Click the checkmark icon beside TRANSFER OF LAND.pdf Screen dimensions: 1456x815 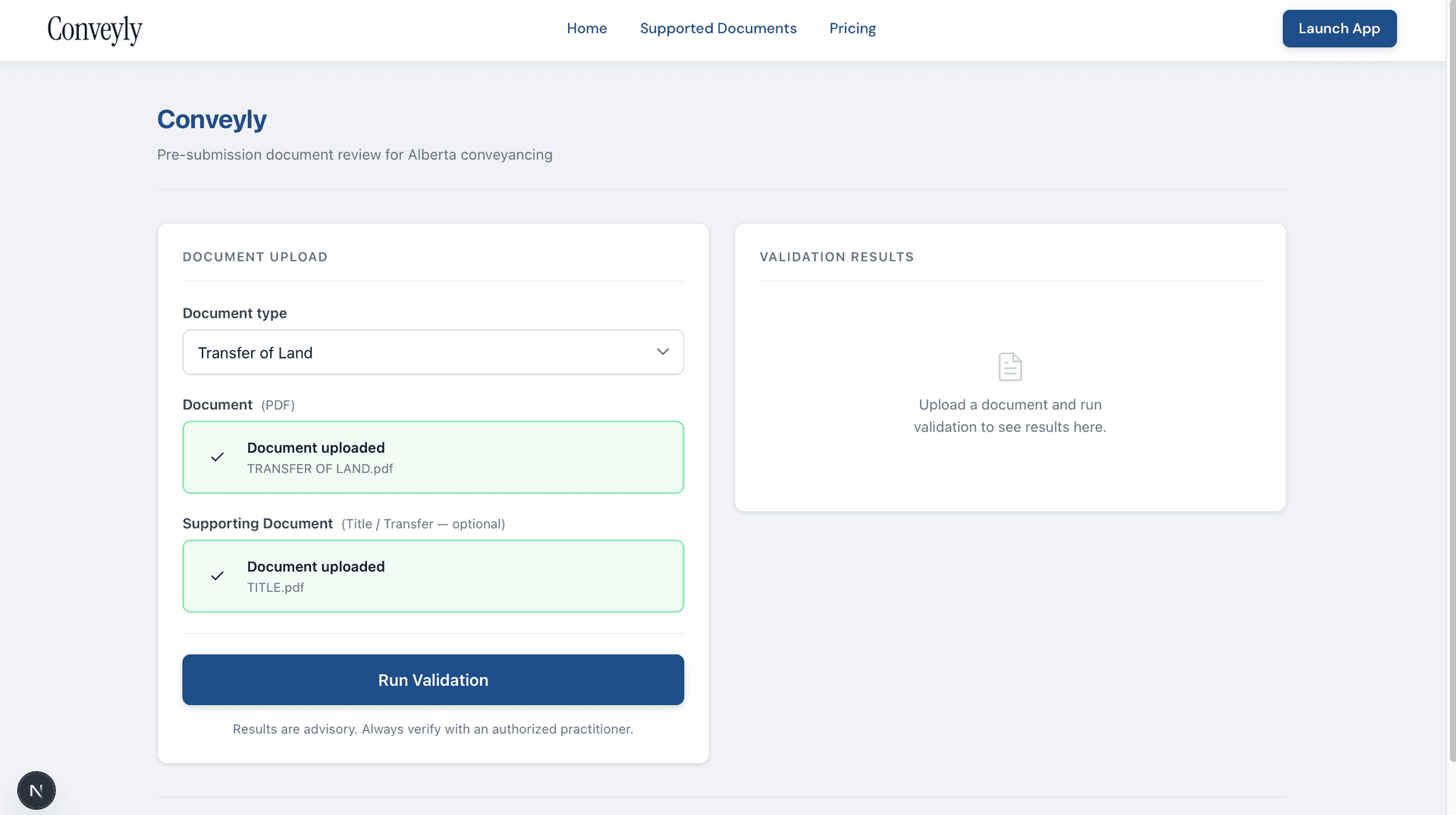218,456
